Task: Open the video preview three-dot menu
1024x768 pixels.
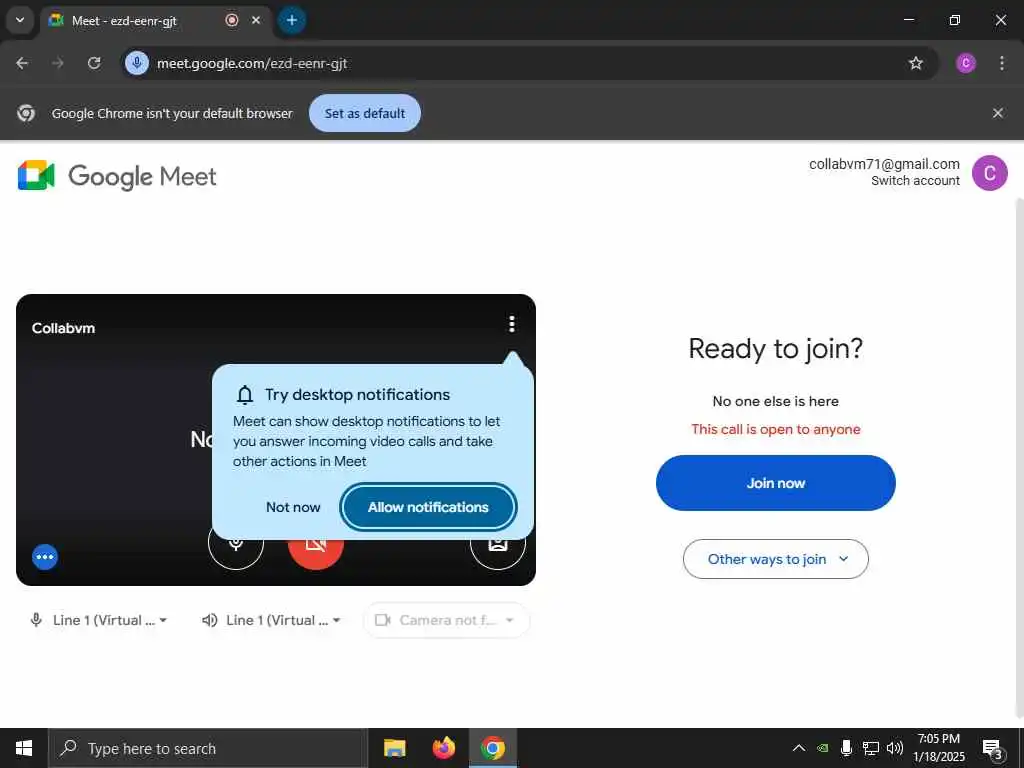Action: click(511, 324)
